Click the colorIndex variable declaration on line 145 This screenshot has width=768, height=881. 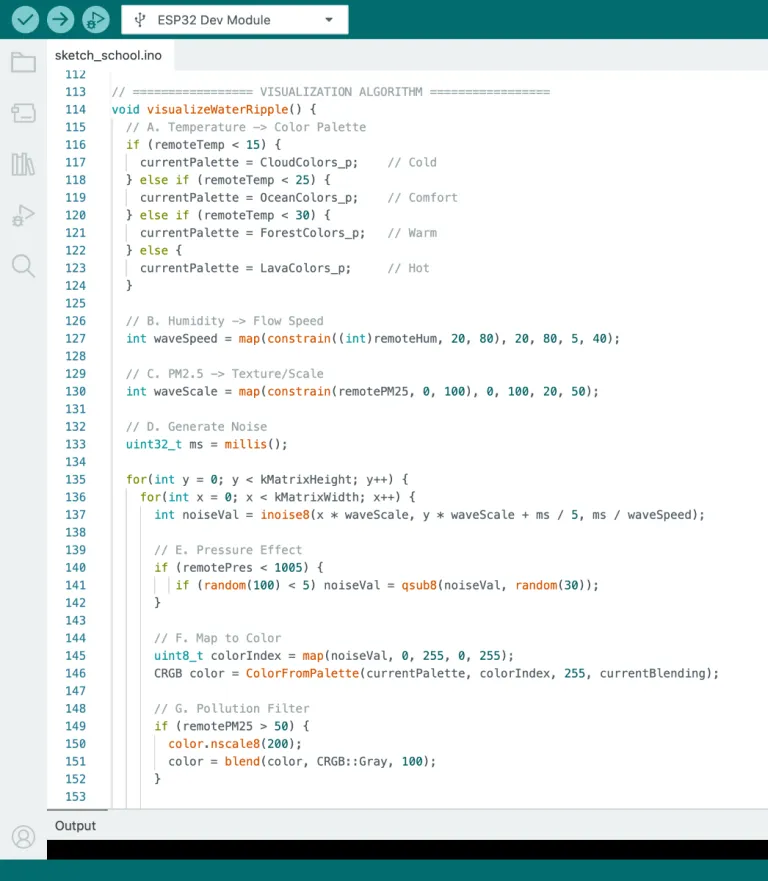[x=246, y=656]
